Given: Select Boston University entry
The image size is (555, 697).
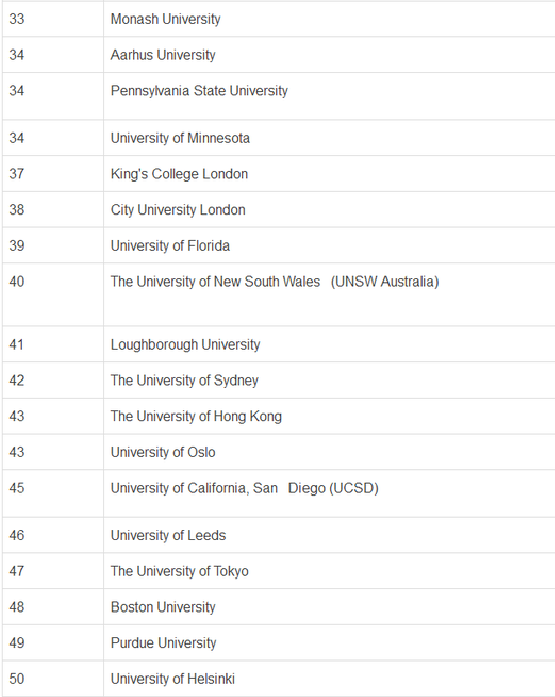Looking at the screenshot, I should (163, 607).
